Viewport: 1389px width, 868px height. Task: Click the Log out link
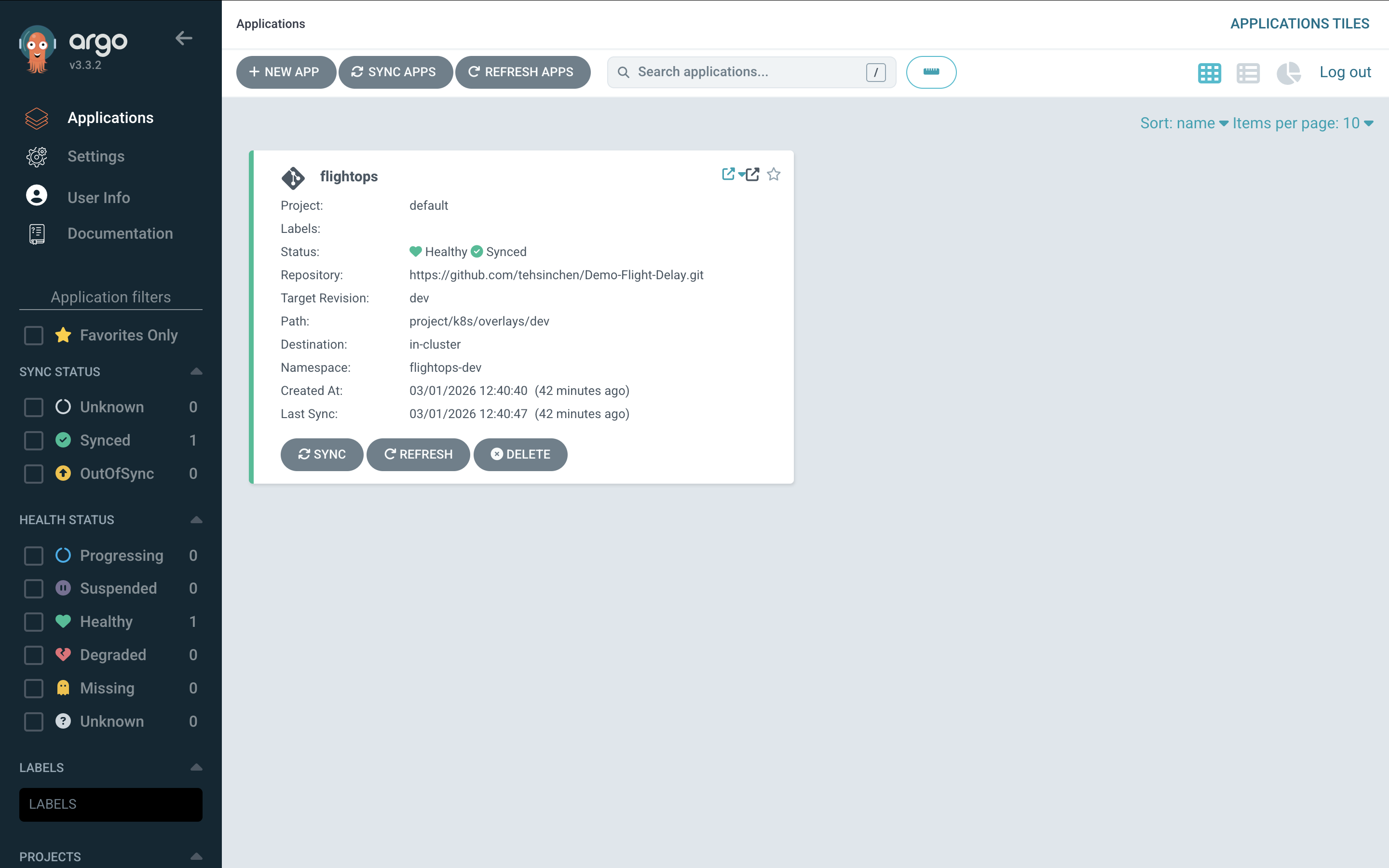click(x=1346, y=72)
